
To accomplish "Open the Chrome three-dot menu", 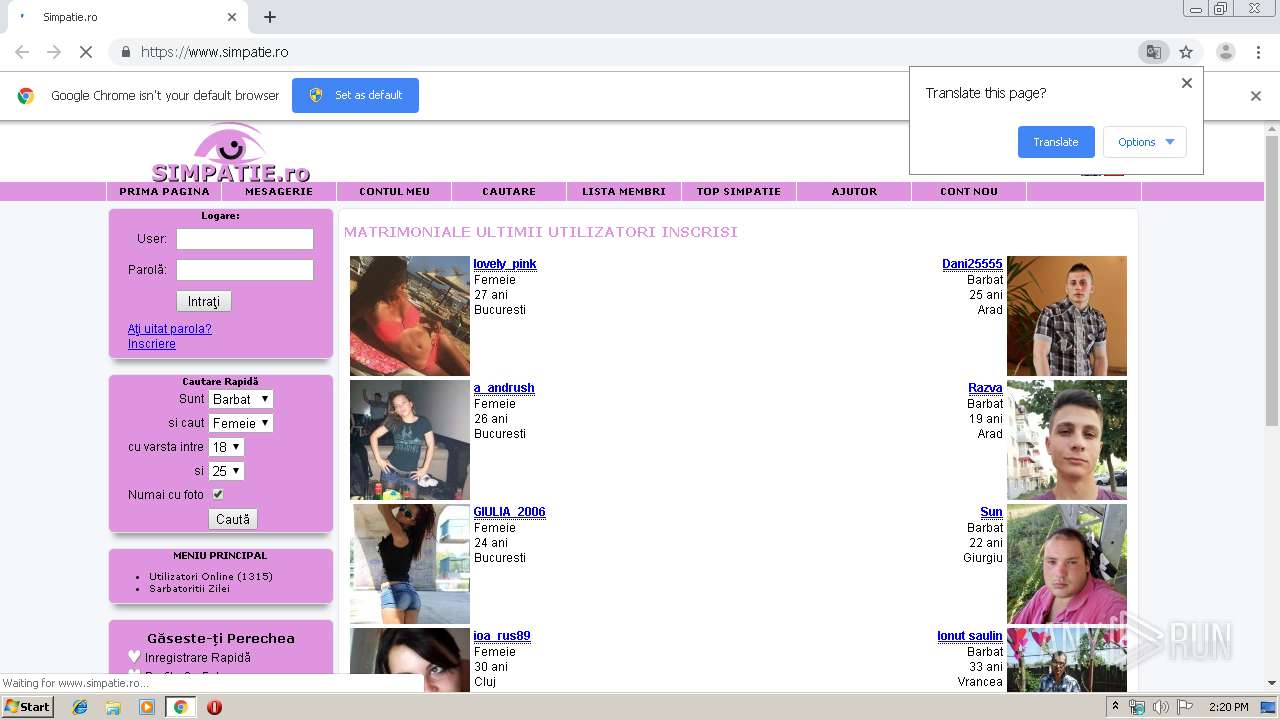I will pos(1258,52).
